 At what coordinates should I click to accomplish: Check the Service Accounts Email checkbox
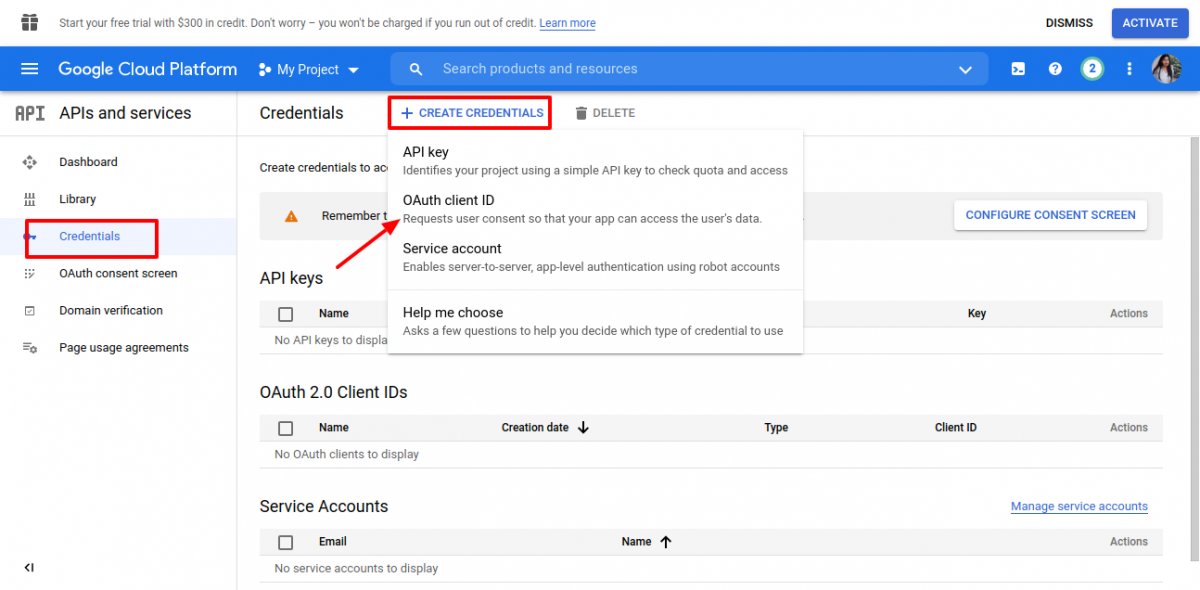click(285, 541)
